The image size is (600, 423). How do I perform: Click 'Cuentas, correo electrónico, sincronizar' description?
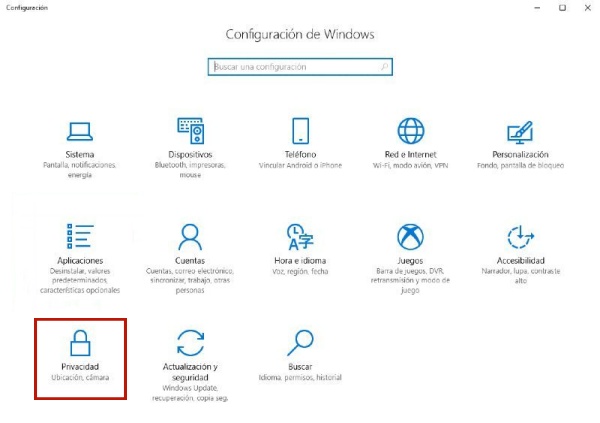[x=190, y=281]
